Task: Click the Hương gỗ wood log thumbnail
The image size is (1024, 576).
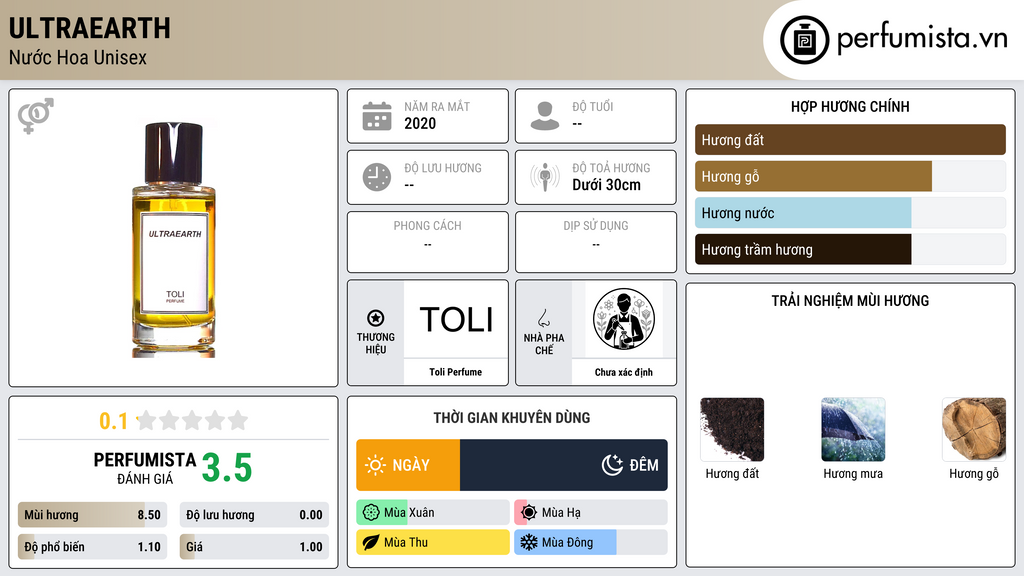Action: [x=974, y=430]
